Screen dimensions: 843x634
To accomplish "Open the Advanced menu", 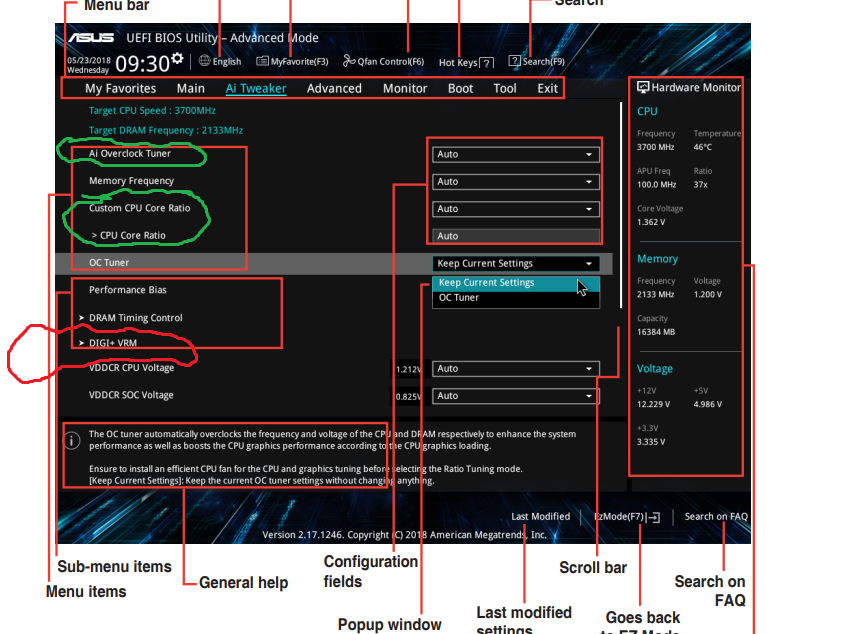I will (334, 88).
